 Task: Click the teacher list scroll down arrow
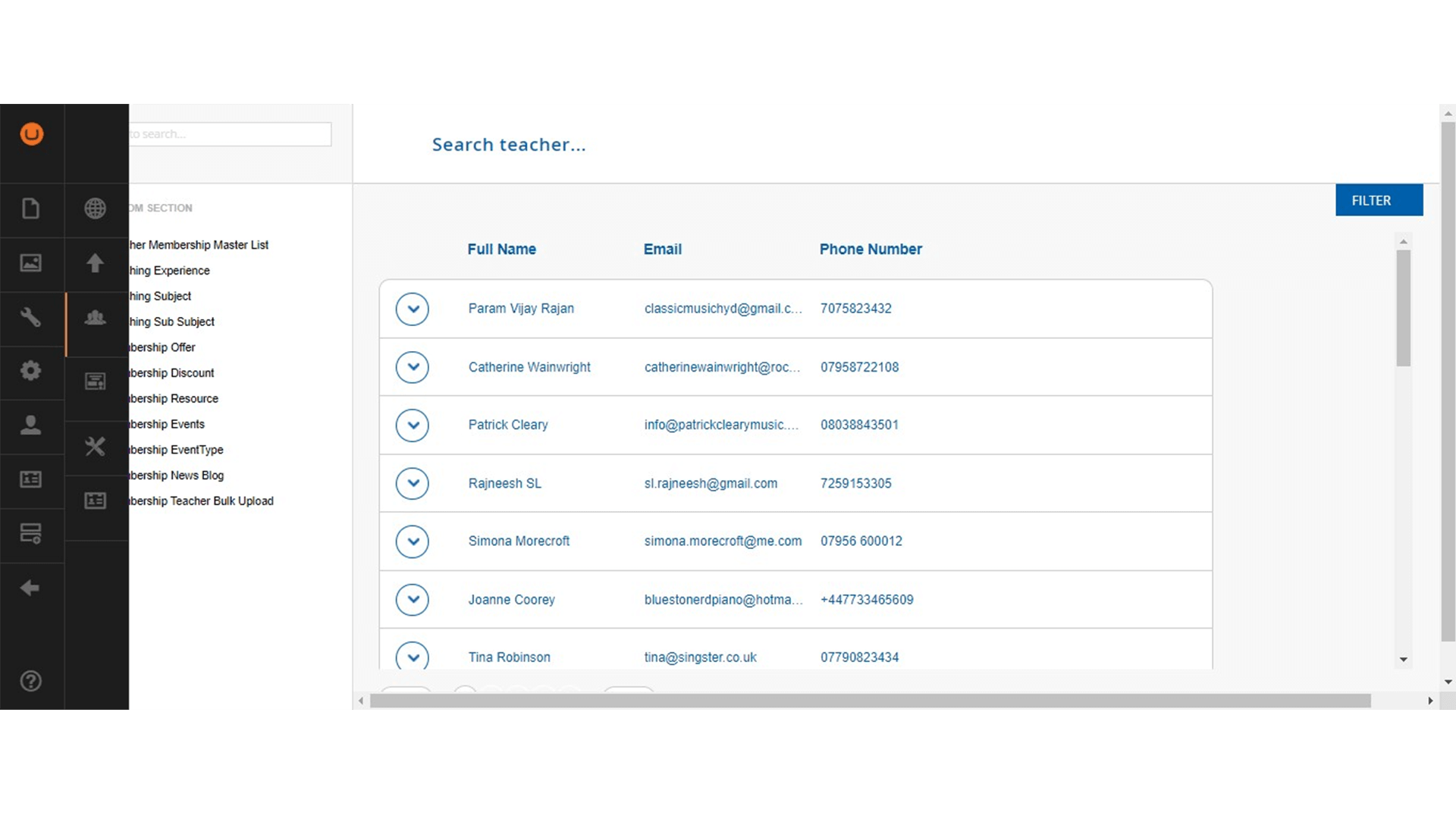coord(1404,660)
